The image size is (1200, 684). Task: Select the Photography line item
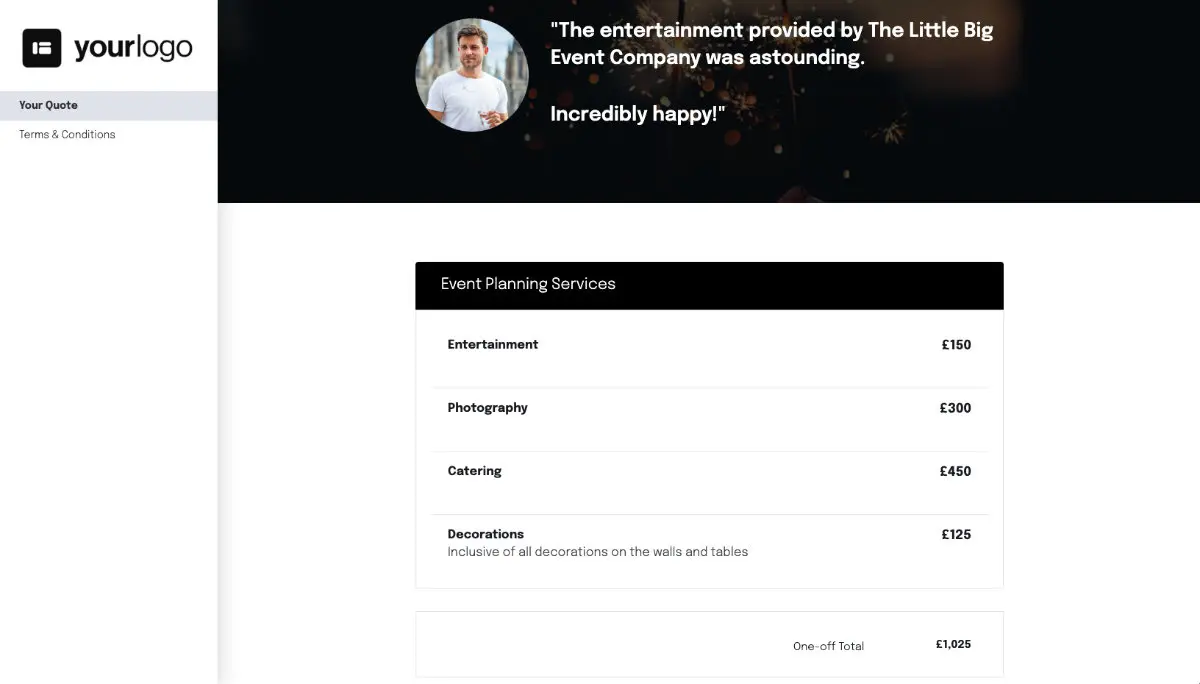click(x=488, y=407)
